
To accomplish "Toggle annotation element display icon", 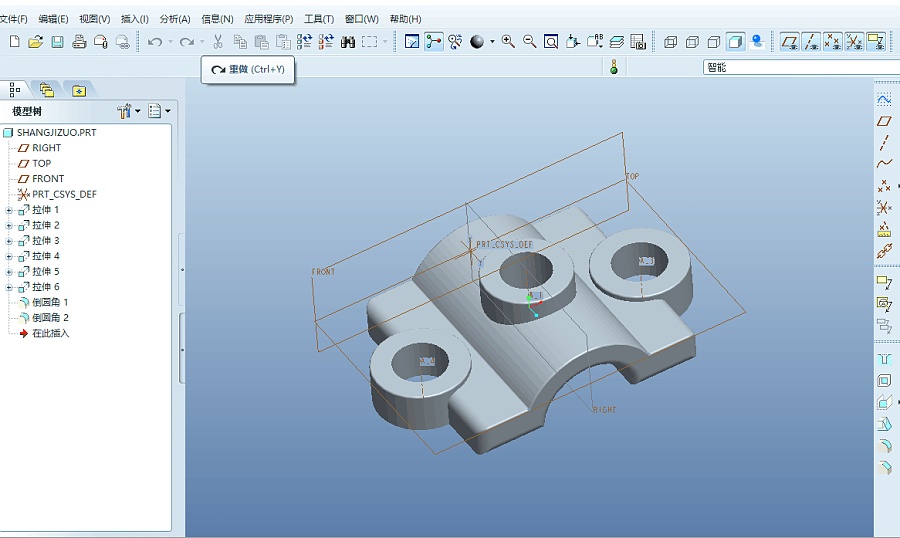I will coord(876,41).
